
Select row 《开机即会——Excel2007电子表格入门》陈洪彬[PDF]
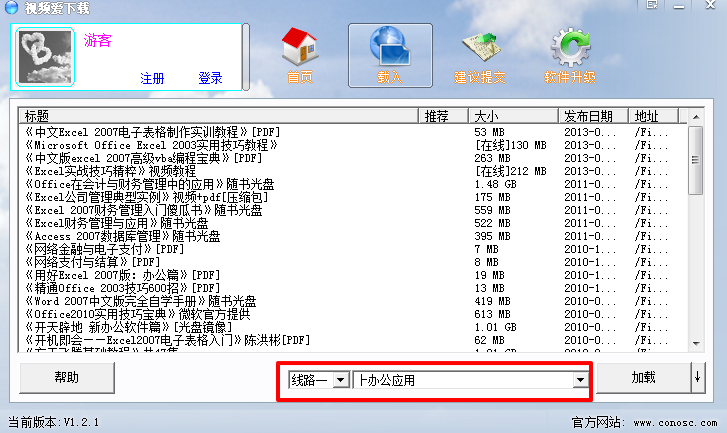(x=352, y=340)
